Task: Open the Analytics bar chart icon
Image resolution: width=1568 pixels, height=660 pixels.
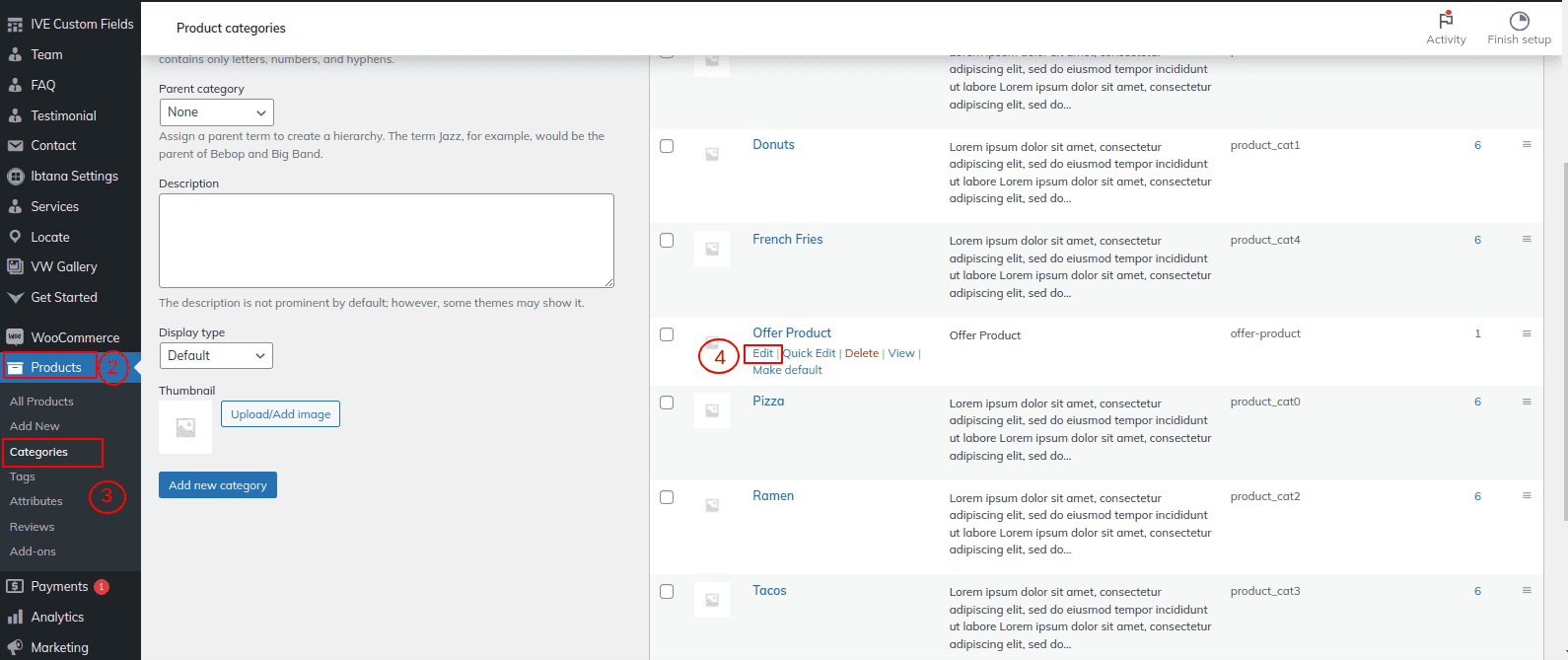Action: click(x=15, y=617)
